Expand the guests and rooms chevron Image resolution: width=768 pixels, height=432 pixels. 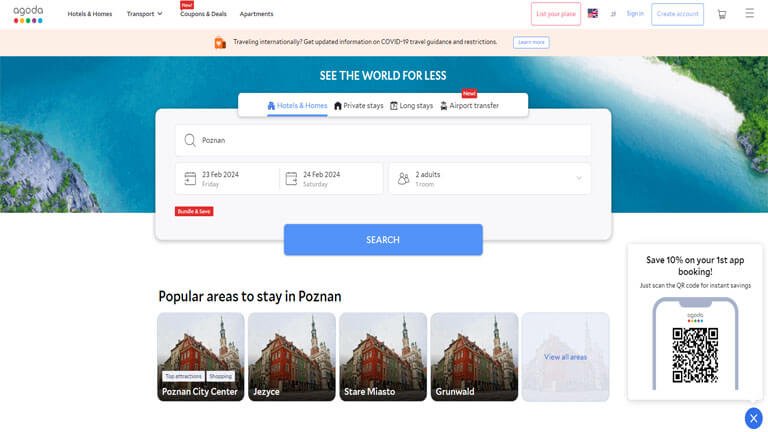(x=579, y=178)
